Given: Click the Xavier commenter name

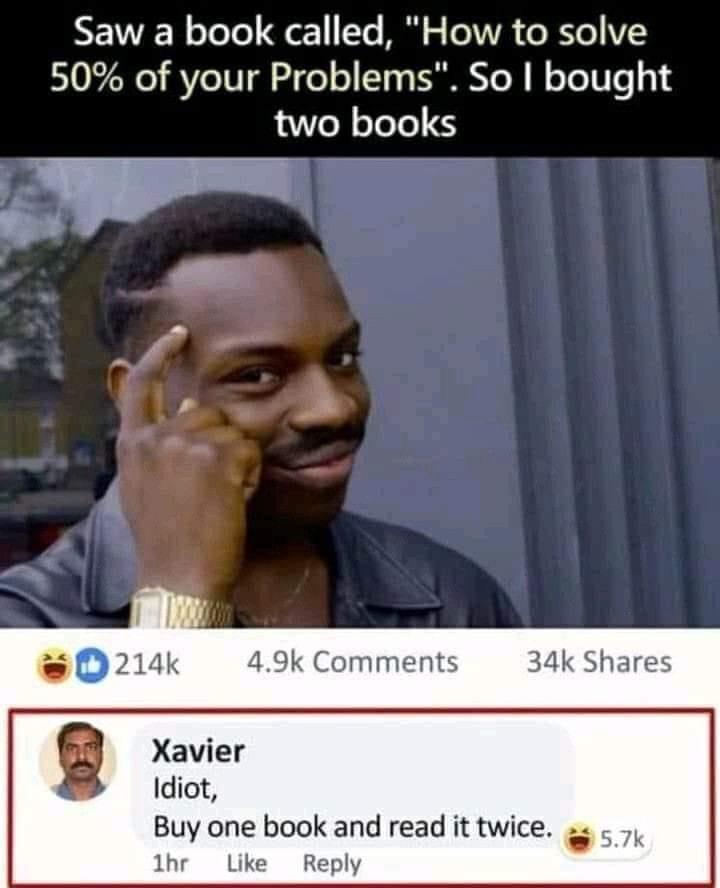Looking at the screenshot, I should pos(198,751).
